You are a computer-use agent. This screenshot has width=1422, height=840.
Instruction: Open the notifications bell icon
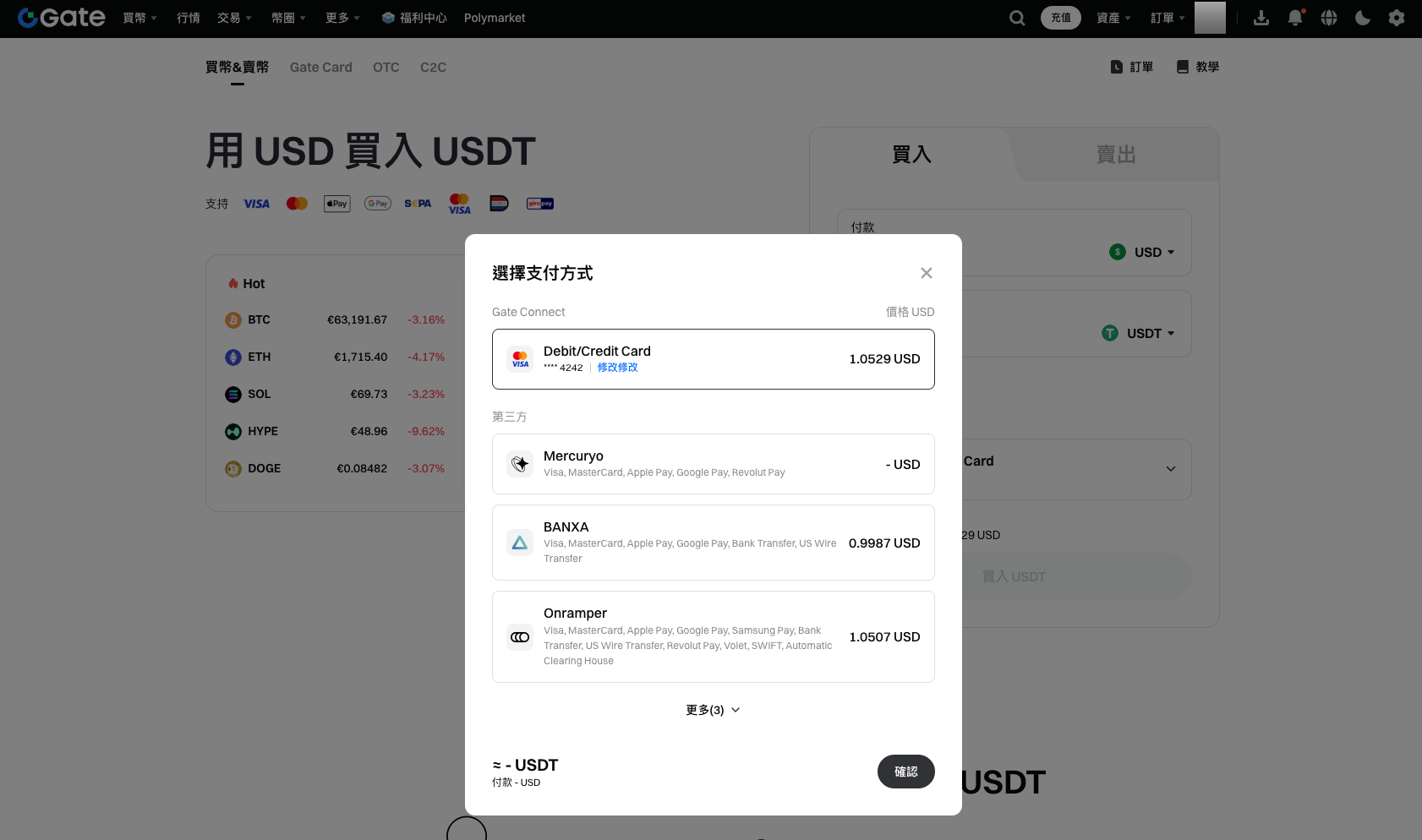(1295, 18)
